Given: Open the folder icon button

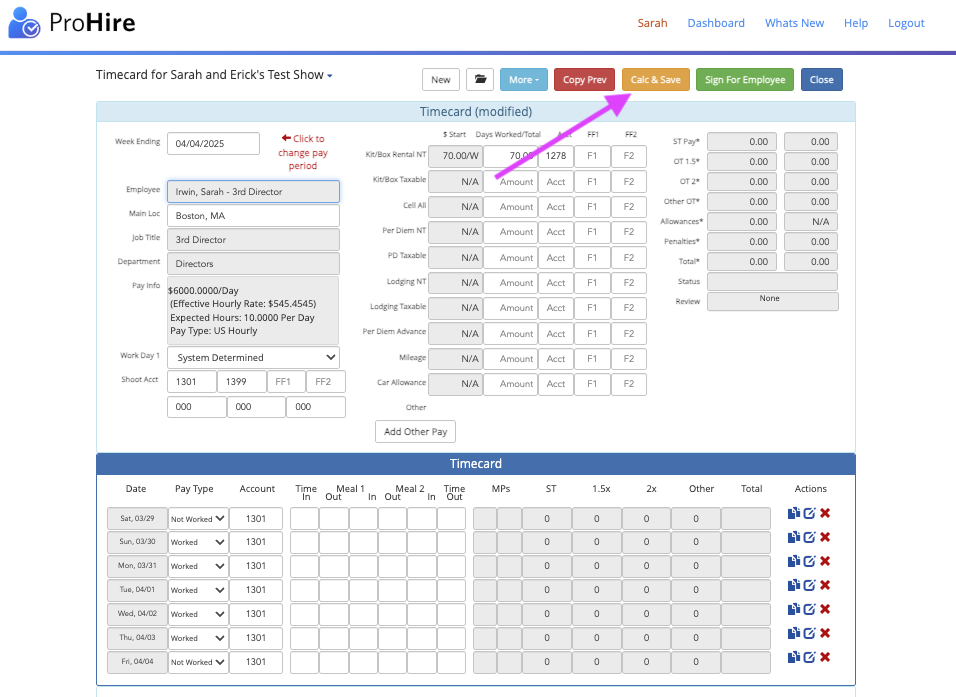Looking at the screenshot, I should [480, 79].
